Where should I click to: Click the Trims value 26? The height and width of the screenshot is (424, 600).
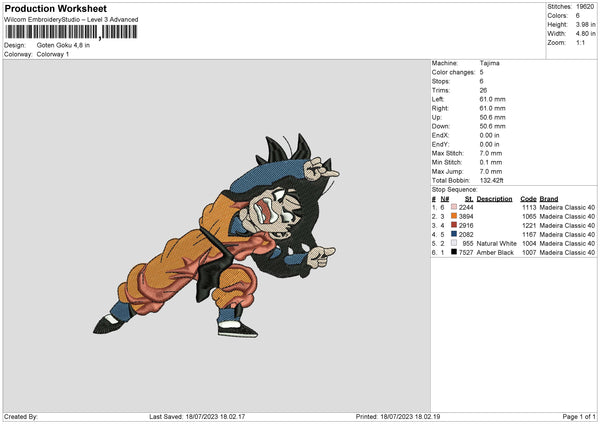(483, 90)
